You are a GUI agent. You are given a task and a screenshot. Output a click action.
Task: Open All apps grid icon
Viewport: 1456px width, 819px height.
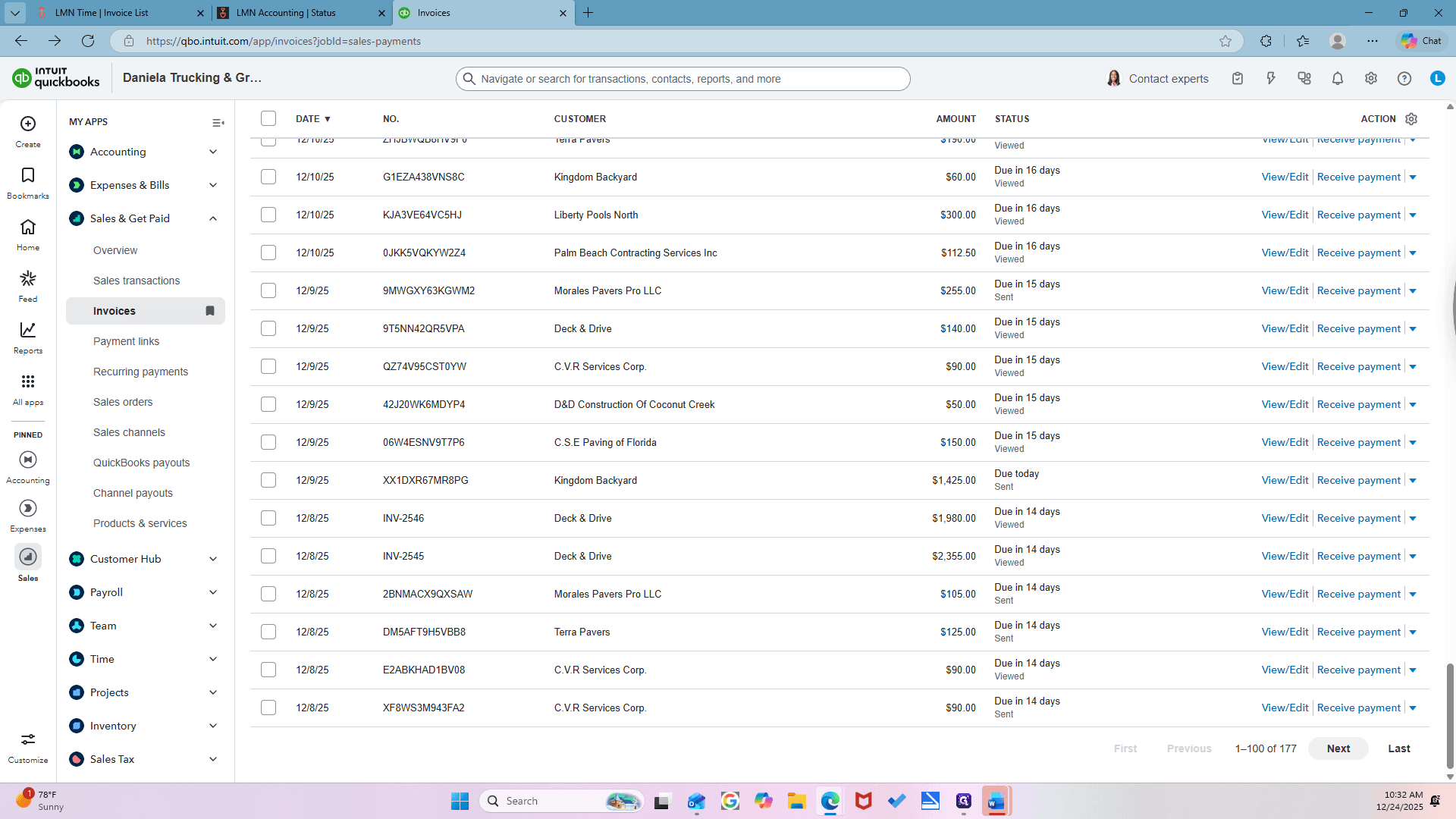pos(28,381)
